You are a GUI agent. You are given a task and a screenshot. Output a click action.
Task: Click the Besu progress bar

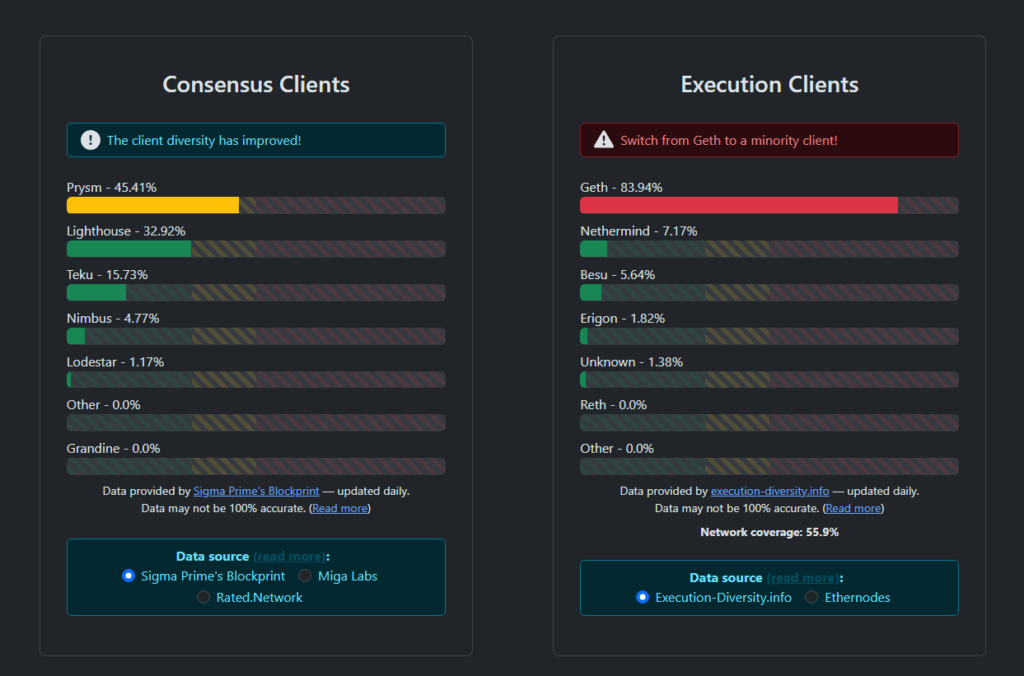click(769, 293)
